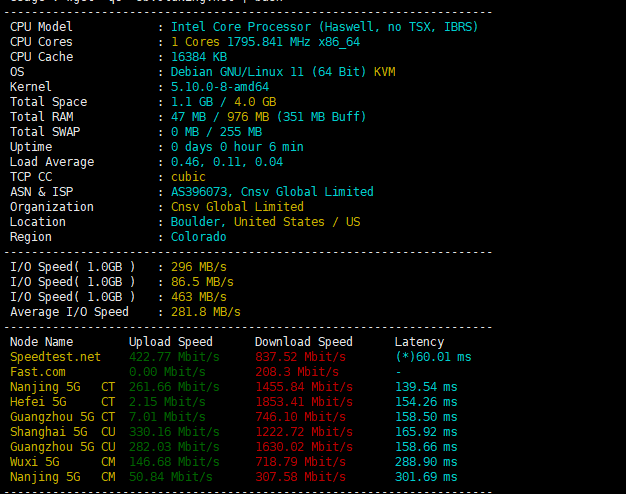Click Speedtest.net upload speed 422.77 Mbit/s

(x=174, y=357)
